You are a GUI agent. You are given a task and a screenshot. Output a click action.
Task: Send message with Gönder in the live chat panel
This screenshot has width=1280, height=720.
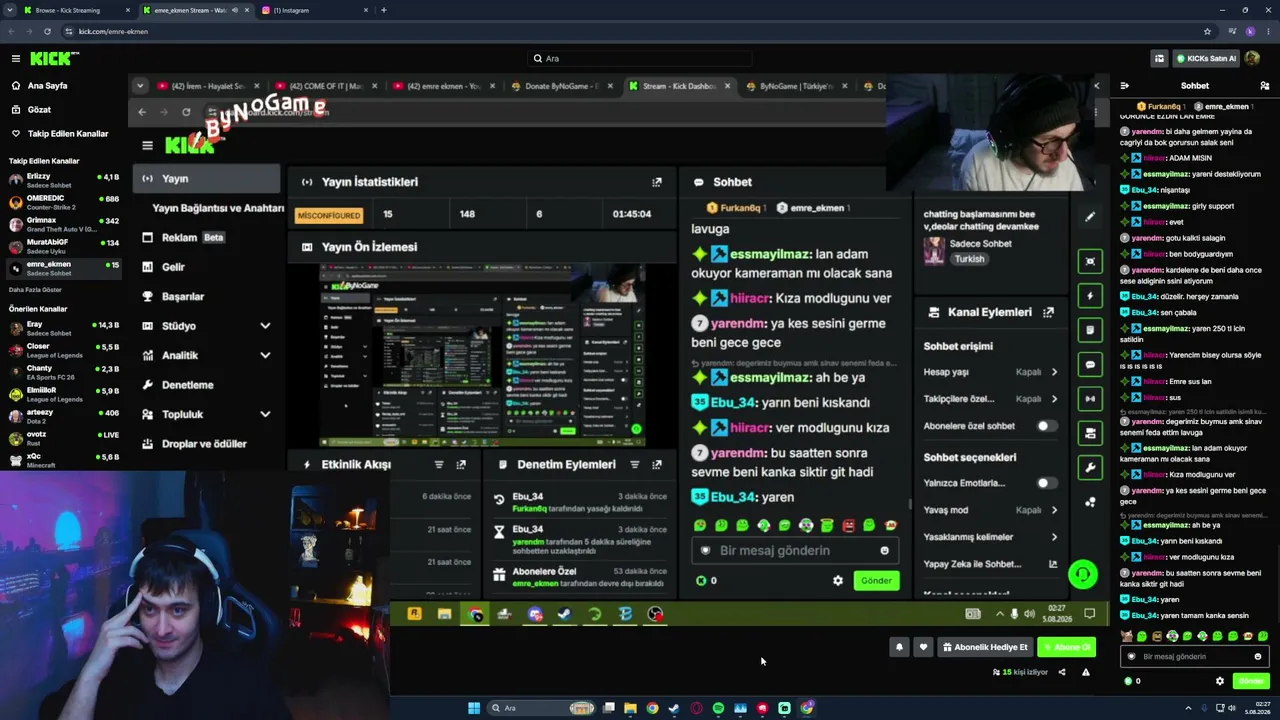(x=1251, y=681)
